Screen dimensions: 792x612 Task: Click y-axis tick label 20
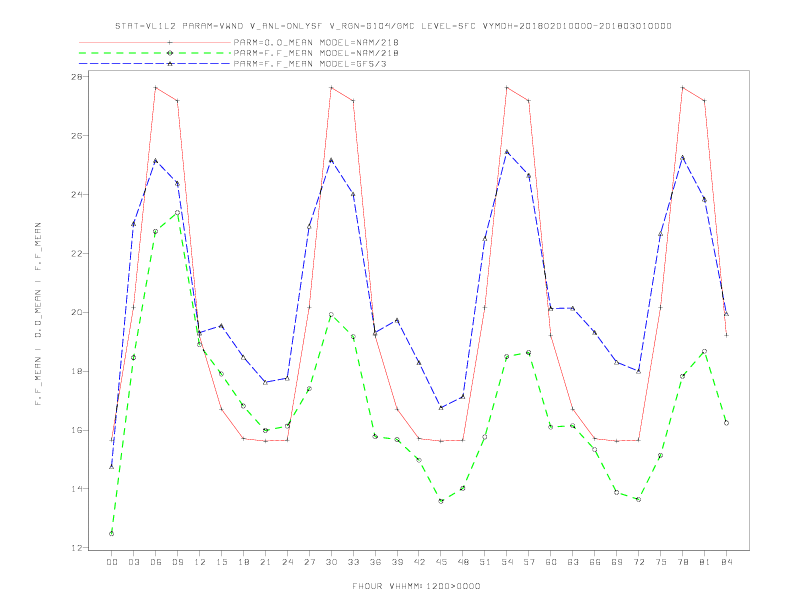78,313
